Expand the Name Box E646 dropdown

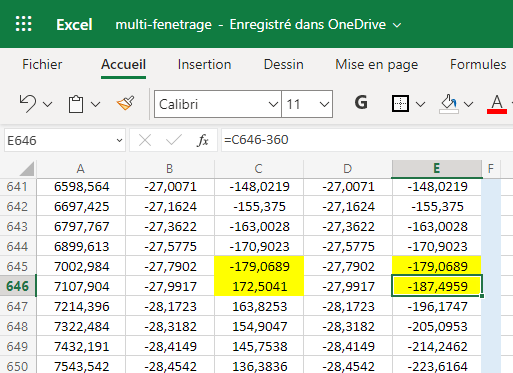[119, 140]
